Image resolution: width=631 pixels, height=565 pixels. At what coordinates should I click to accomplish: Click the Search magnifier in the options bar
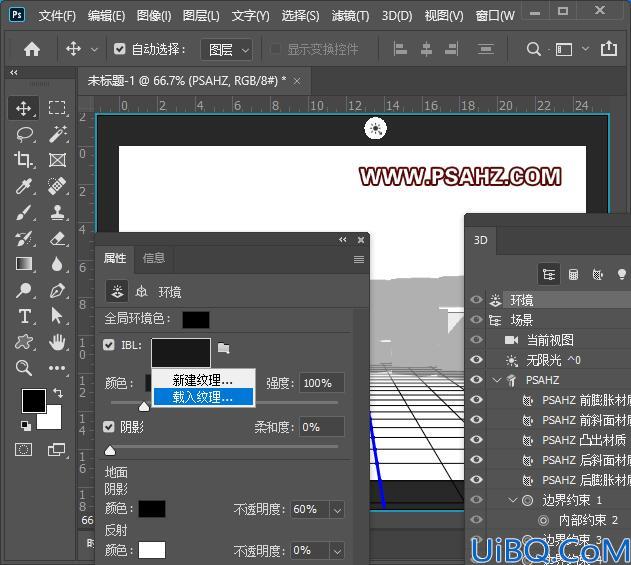pos(534,49)
